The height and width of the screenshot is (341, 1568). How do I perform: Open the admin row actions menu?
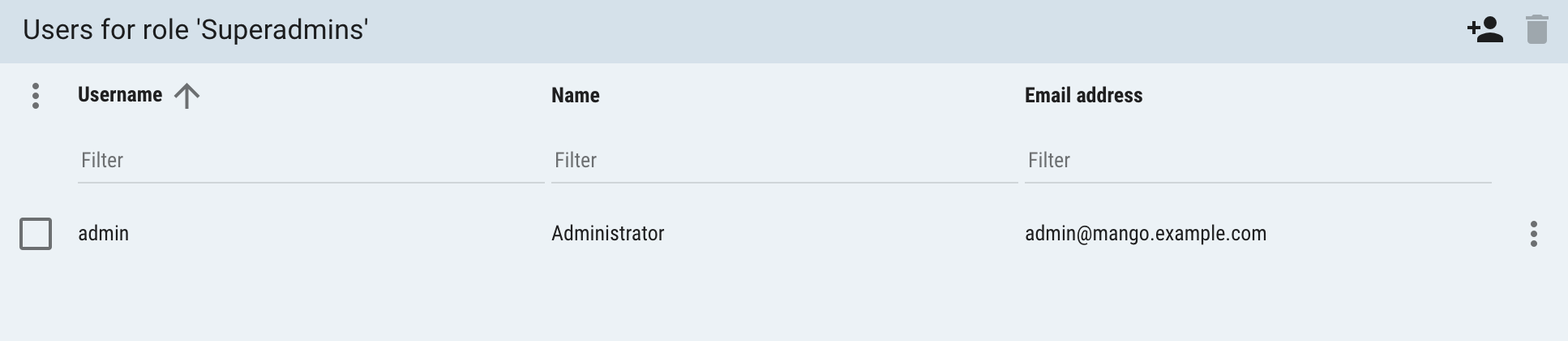point(1533,234)
